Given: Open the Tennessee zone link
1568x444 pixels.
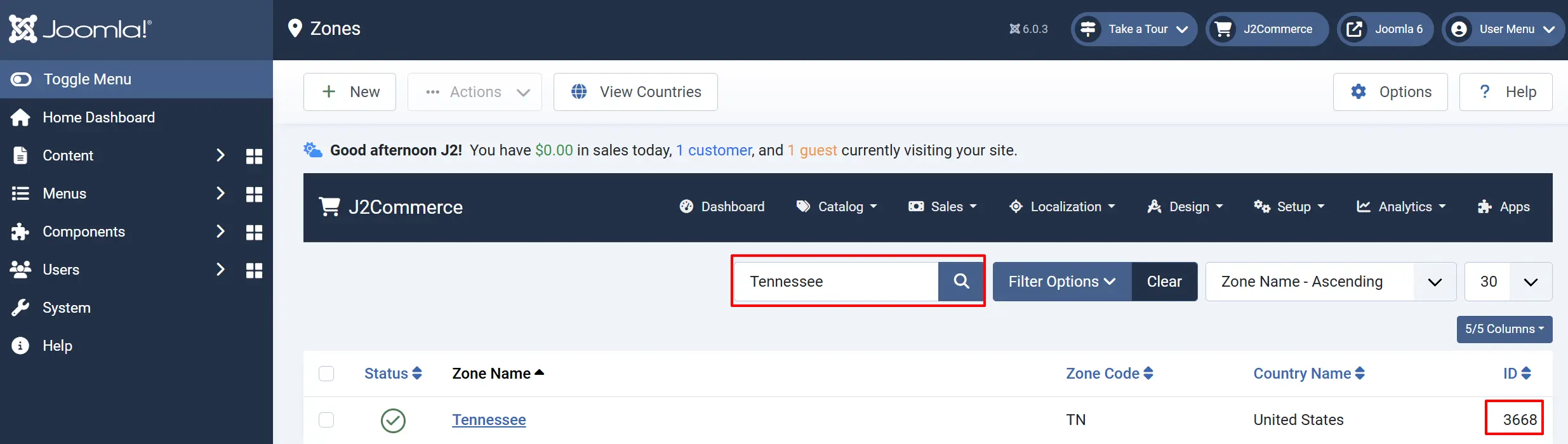Looking at the screenshot, I should pyautogui.click(x=489, y=420).
